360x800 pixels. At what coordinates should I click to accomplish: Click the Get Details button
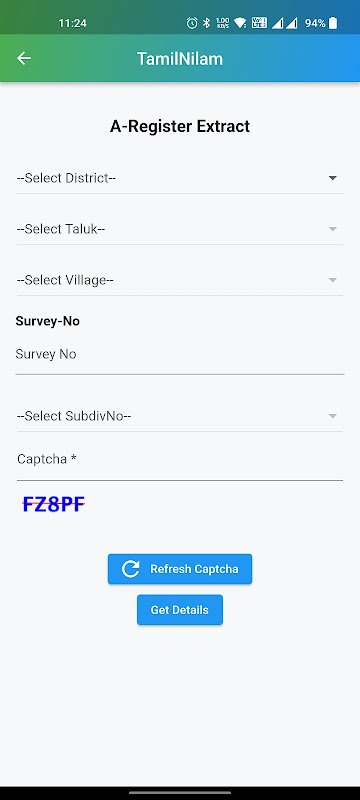(179, 610)
